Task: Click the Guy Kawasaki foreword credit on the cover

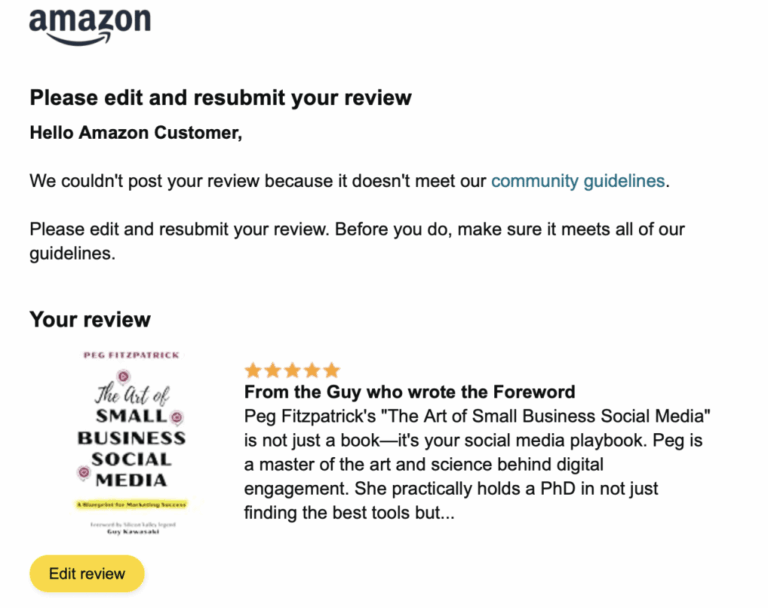Action: click(133, 532)
